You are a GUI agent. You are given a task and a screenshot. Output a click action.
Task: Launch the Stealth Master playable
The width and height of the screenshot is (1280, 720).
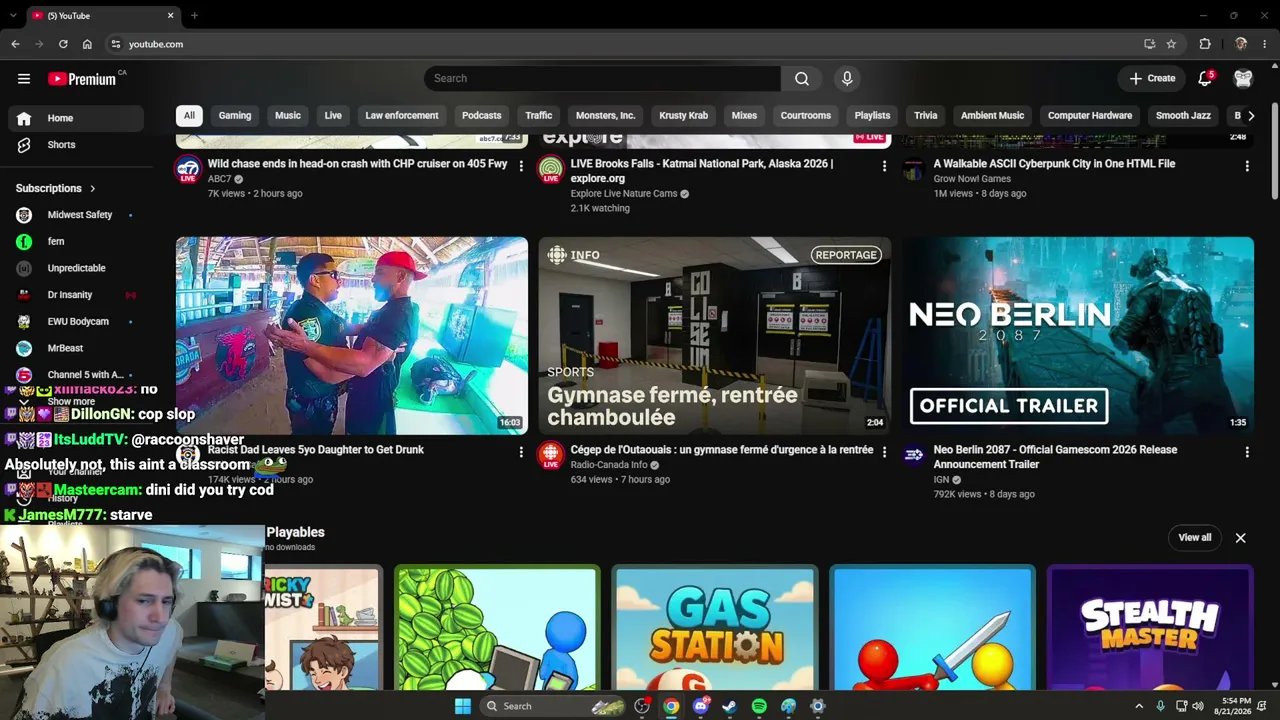click(1150, 628)
